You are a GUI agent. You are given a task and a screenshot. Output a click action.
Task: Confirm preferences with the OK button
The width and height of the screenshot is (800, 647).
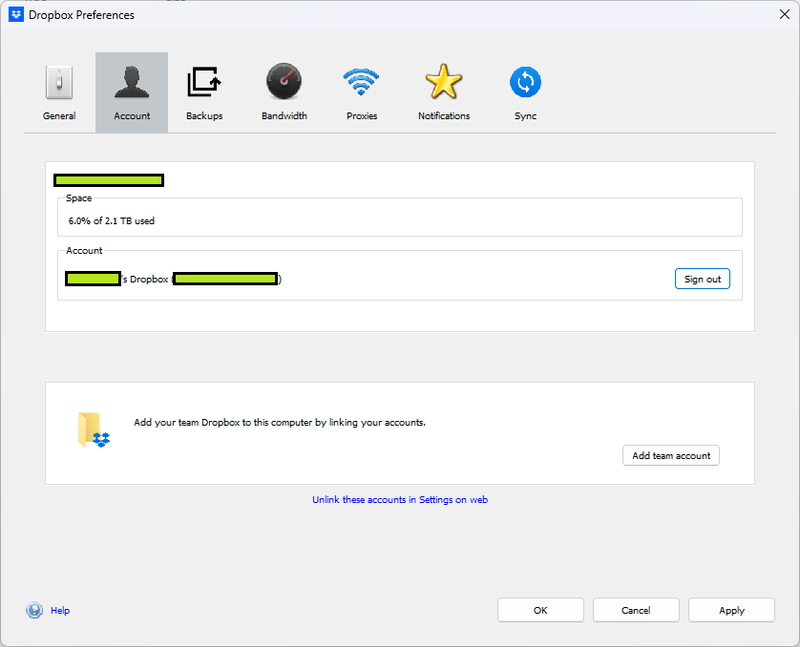point(540,610)
